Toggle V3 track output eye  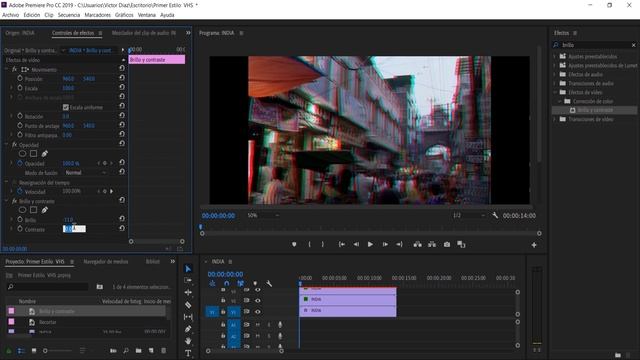pos(258,290)
